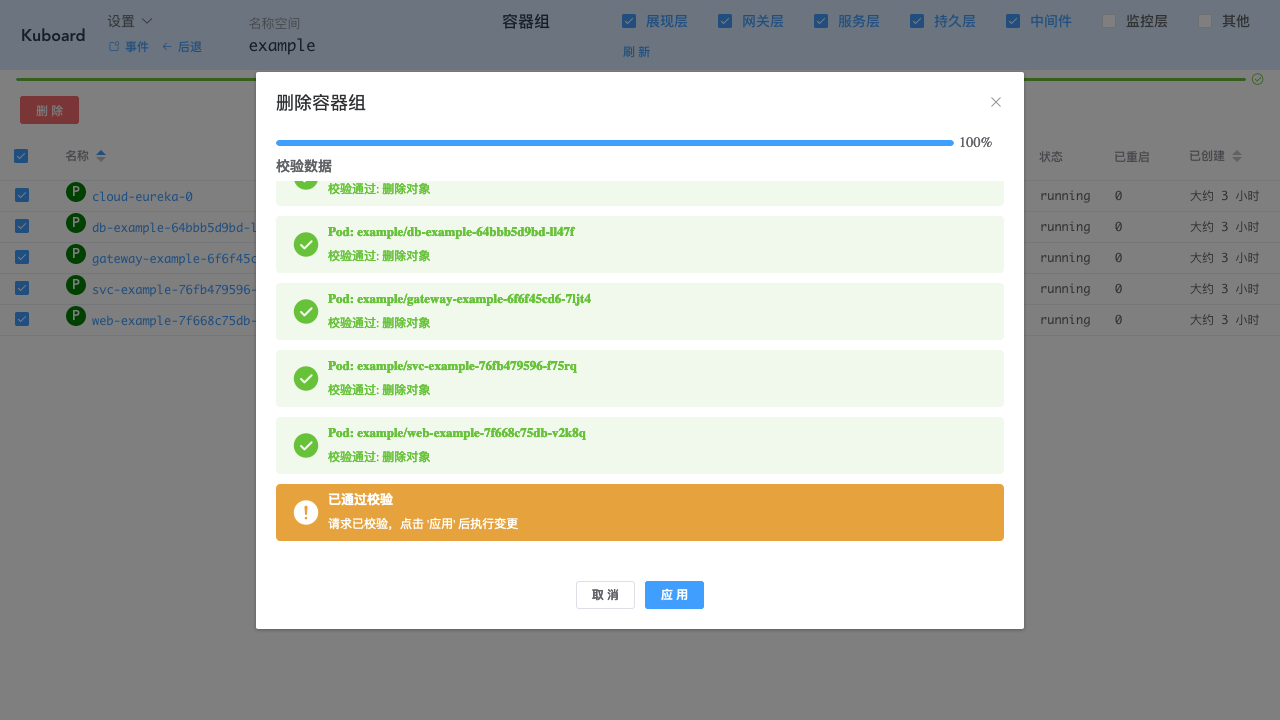The height and width of the screenshot is (720, 1280).
Task: Disable the 展现层 layer checkbox
Action: coord(629,20)
